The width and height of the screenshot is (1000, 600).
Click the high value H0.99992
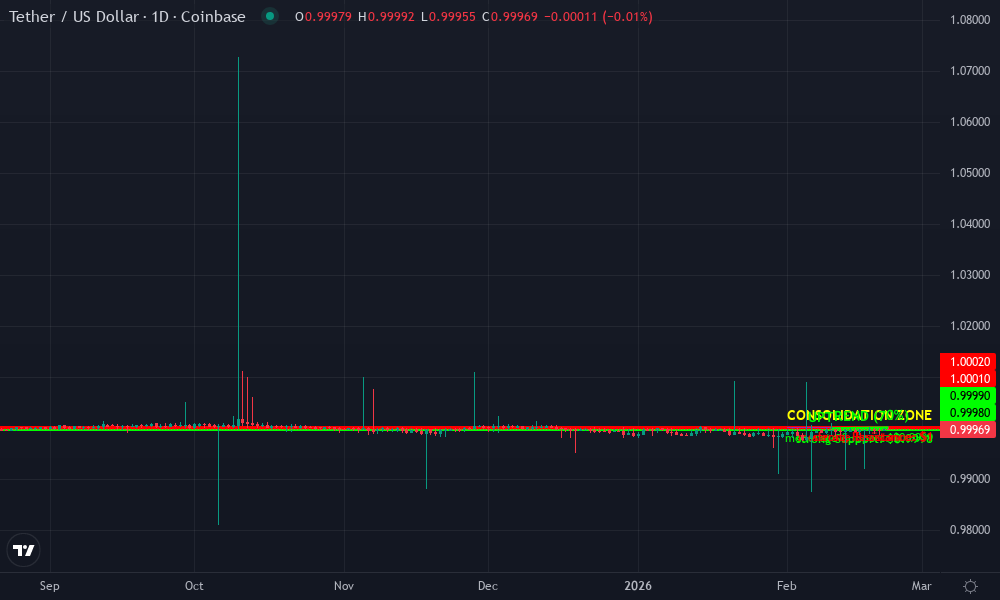384,16
